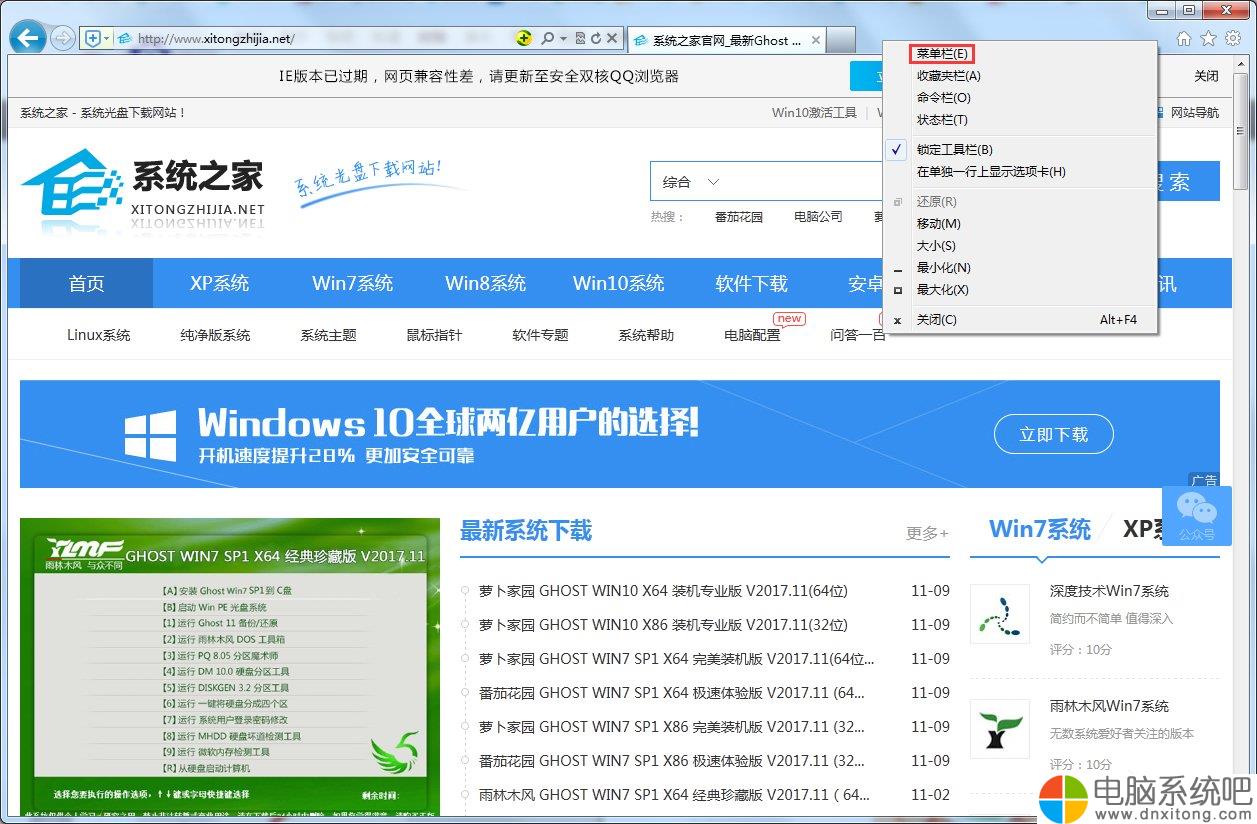
Task: Click the security shield icon in address bar
Action: (x=93, y=39)
